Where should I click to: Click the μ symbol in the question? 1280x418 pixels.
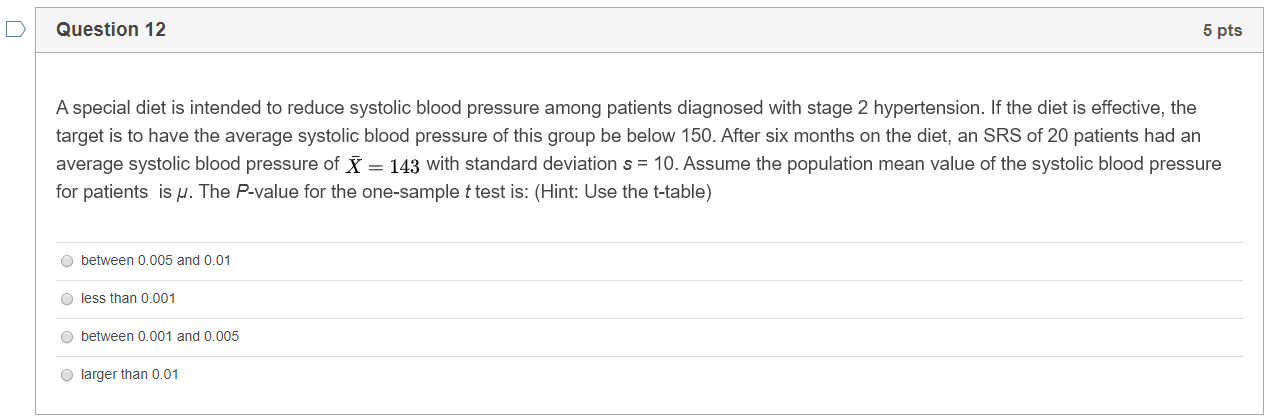pos(182,192)
